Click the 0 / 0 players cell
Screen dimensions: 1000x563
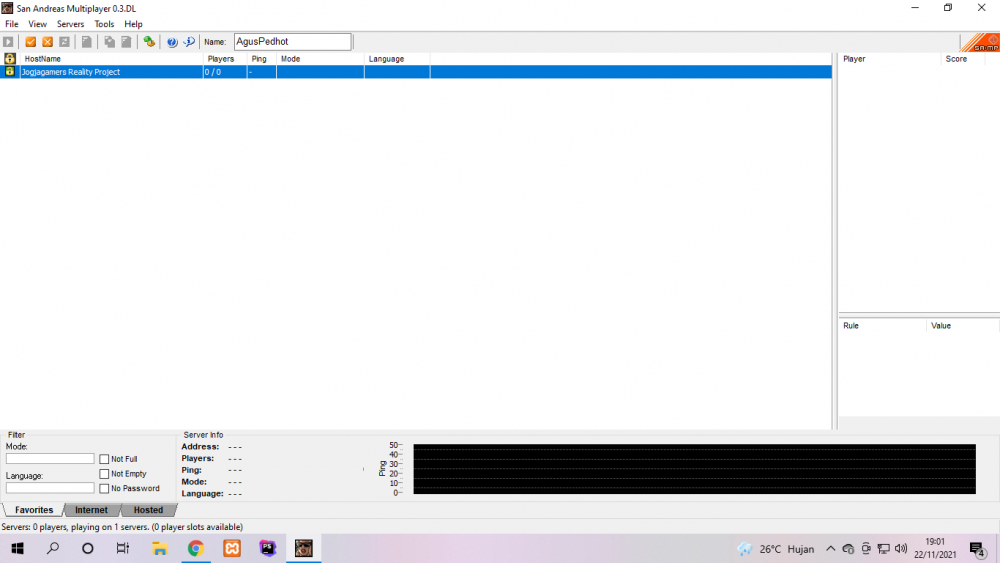[225, 72]
